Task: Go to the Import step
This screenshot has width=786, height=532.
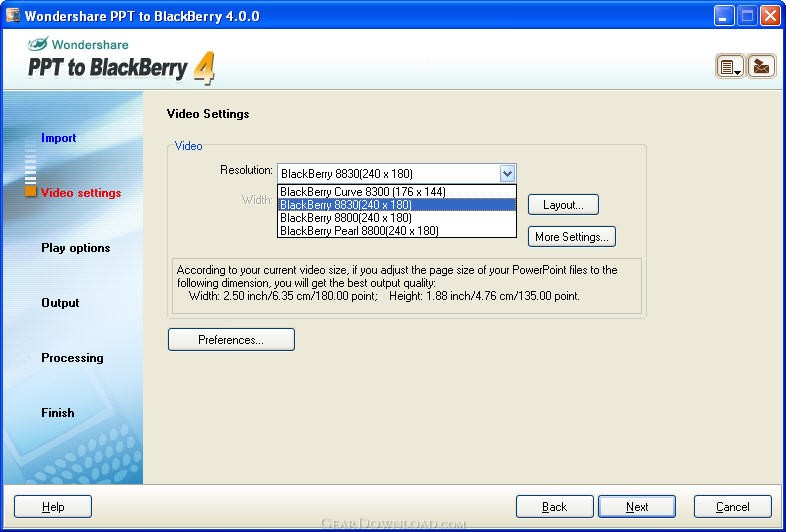Action: pyautogui.click(x=59, y=138)
